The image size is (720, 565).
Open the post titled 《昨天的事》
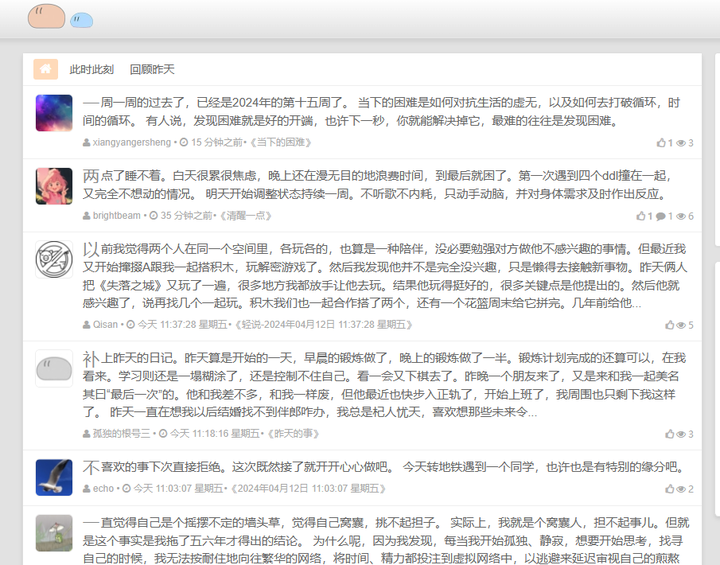tap(293, 434)
